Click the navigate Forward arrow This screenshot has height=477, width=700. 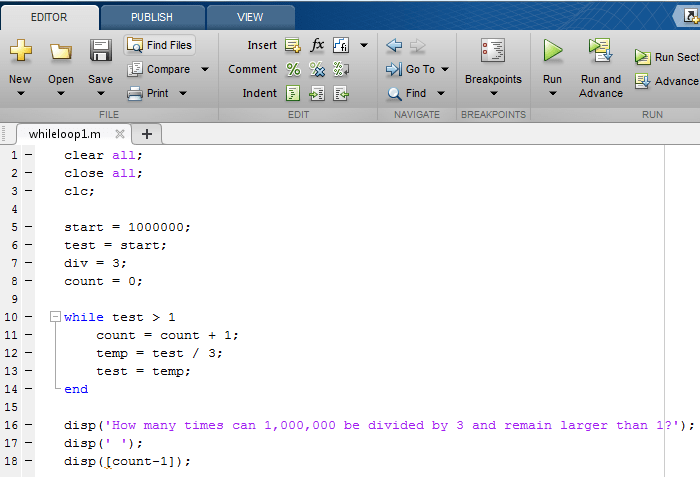click(x=417, y=45)
